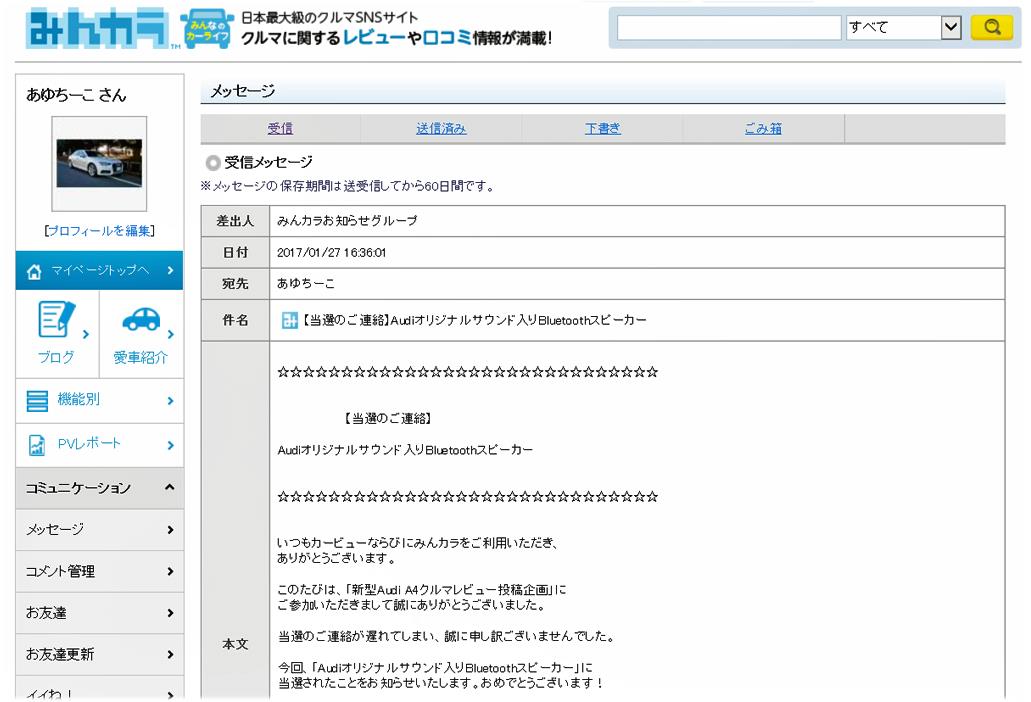Click the みんなのカーライフ car badge icon
1031x702 pixels.
[x=207, y=30]
